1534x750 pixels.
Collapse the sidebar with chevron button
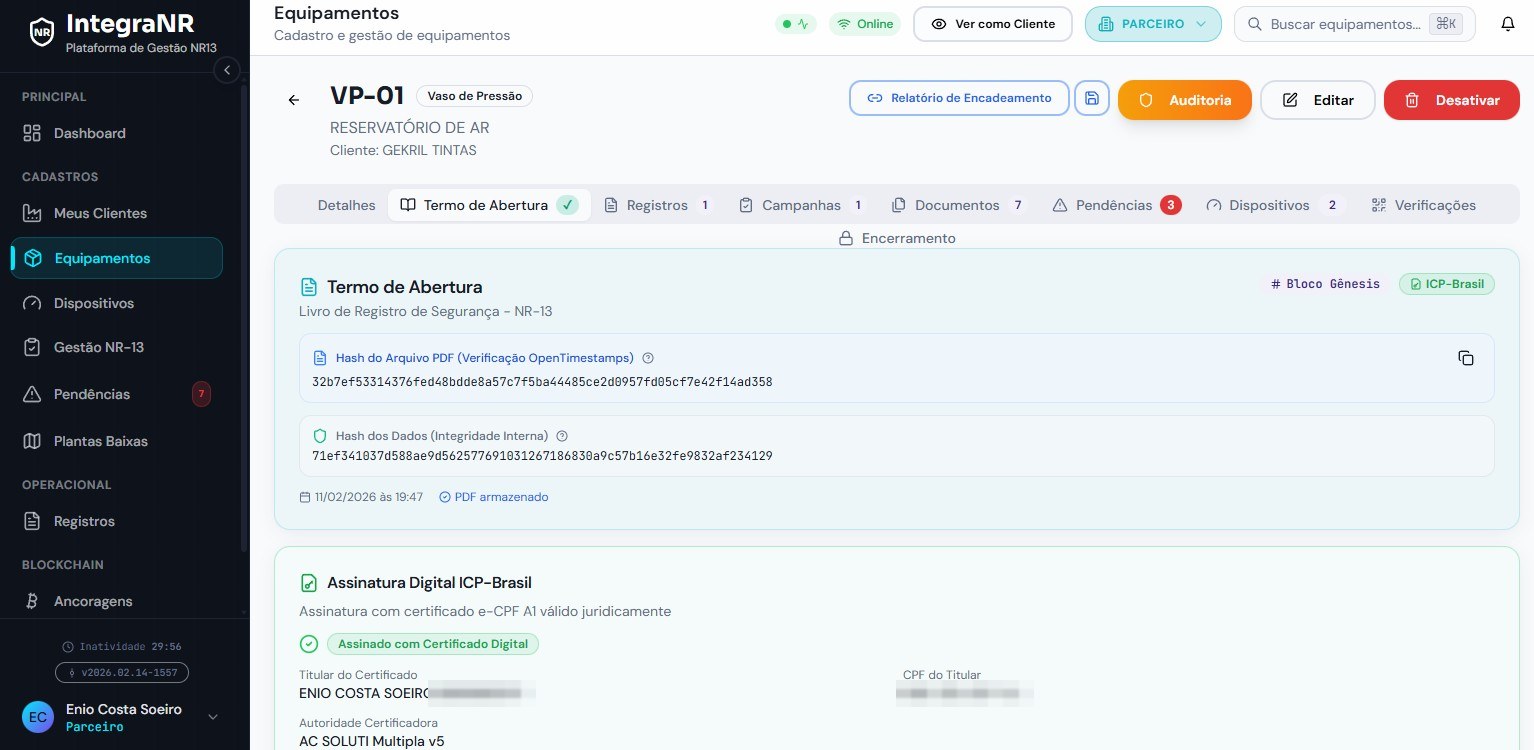[x=227, y=70]
